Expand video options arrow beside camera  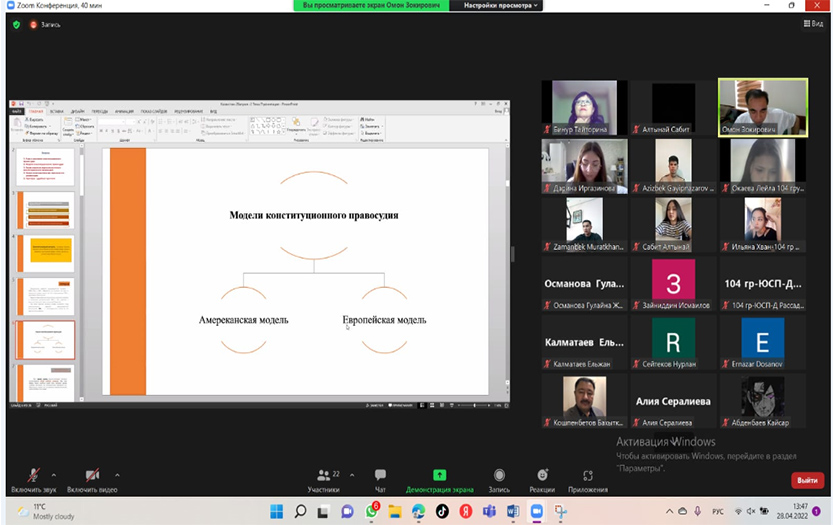point(117,474)
